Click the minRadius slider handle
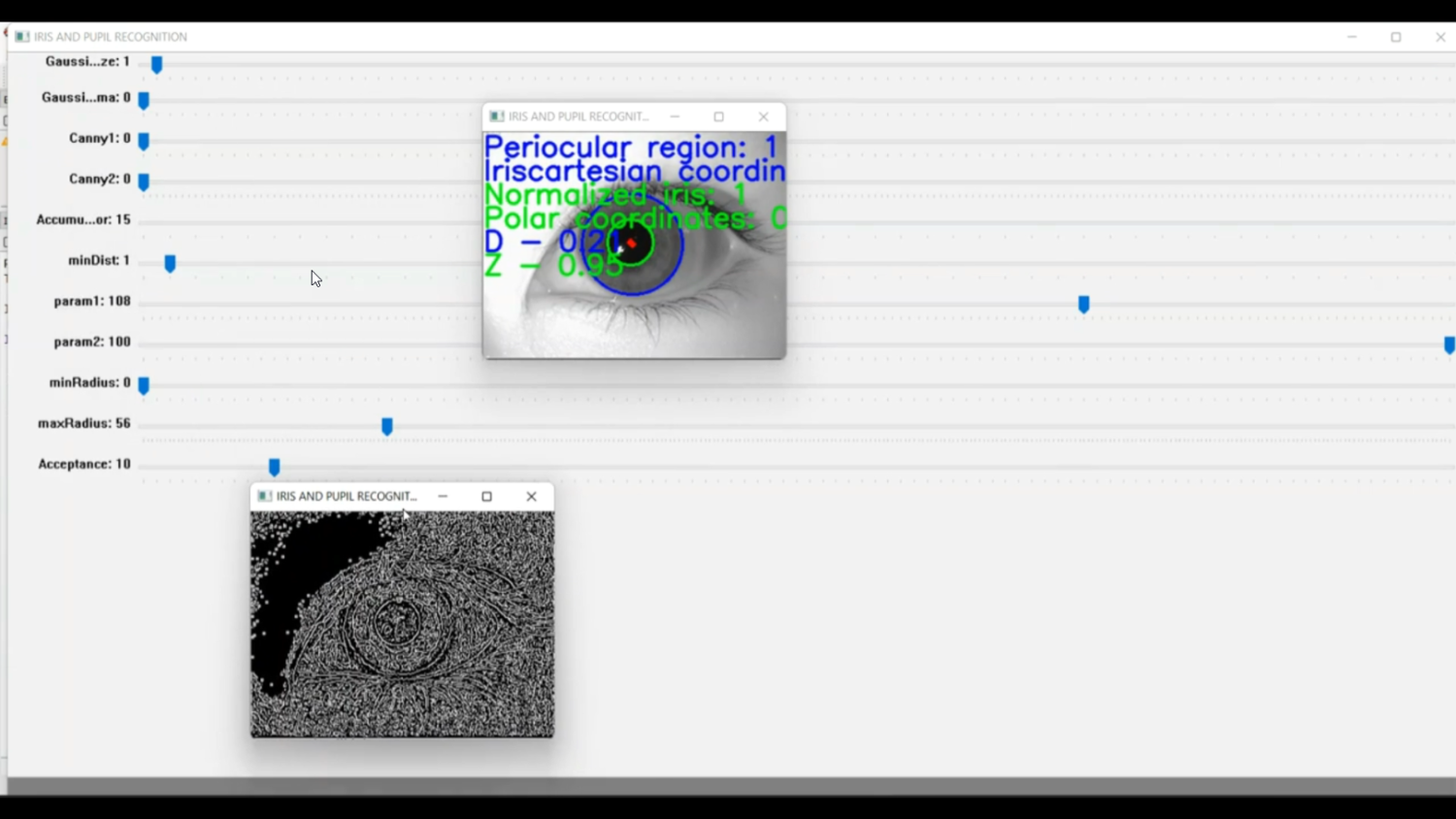The width and height of the screenshot is (1456, 819). pos(144,386)
